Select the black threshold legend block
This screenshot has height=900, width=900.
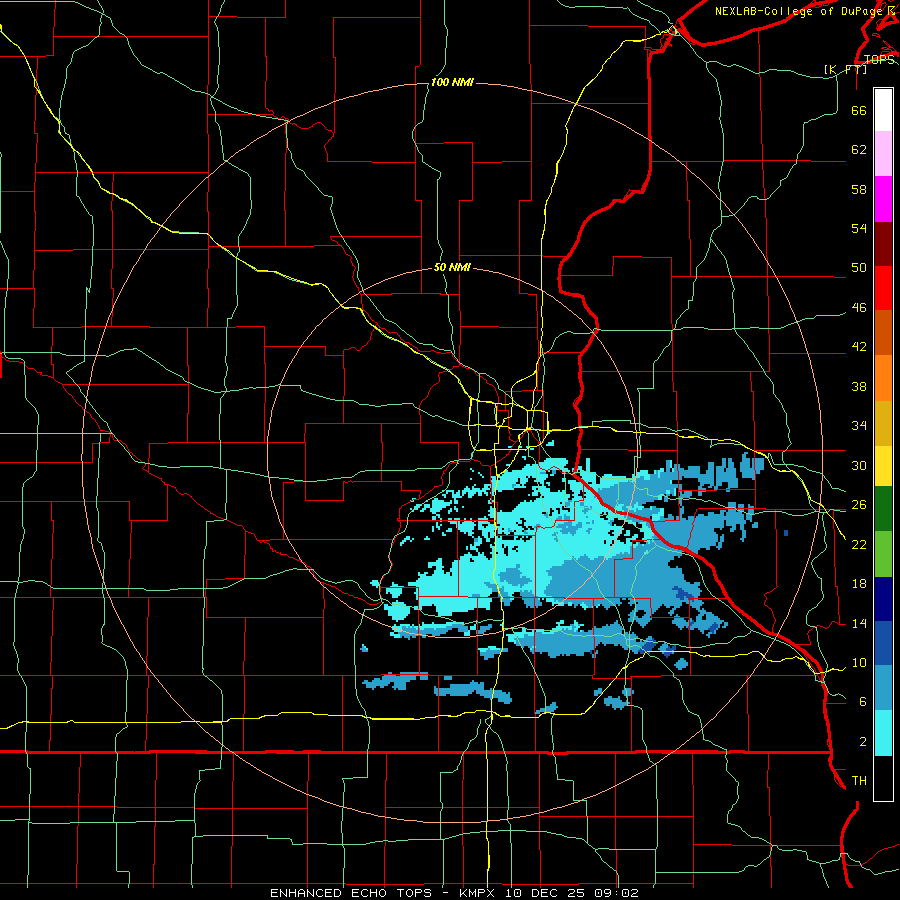[883, 778]
